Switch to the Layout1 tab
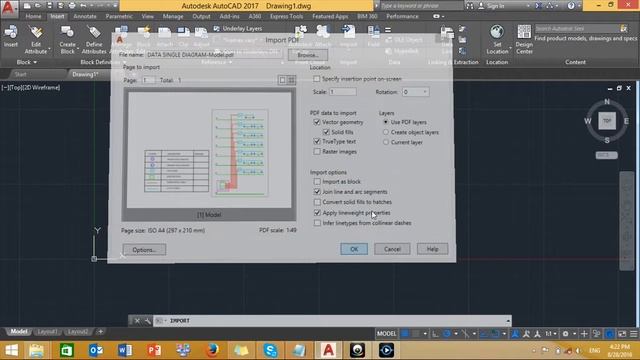Image resolution: width=640 pixels, height=360 pixels. click(47, 331)
